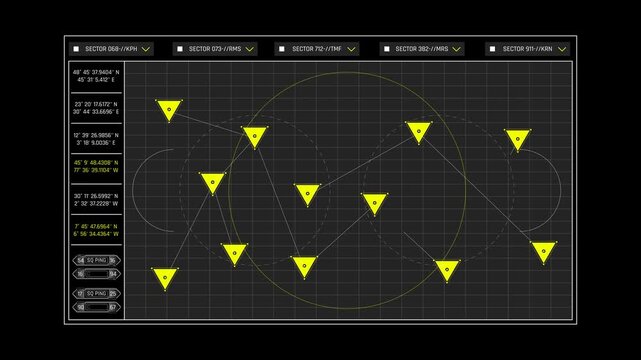Select the 'SECTOR 712-//TMF' label
Image resolution: width=641 pixels, height=360 pixels.
[x=317, y=49]
